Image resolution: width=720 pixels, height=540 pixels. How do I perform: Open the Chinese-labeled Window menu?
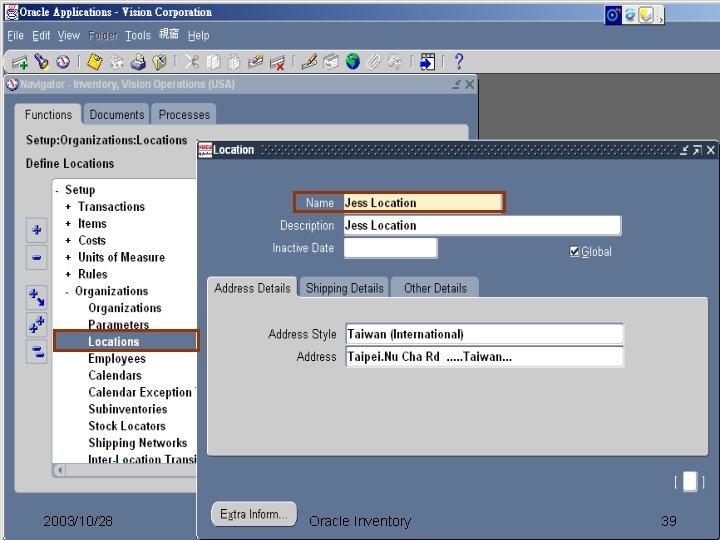[169, 34]
